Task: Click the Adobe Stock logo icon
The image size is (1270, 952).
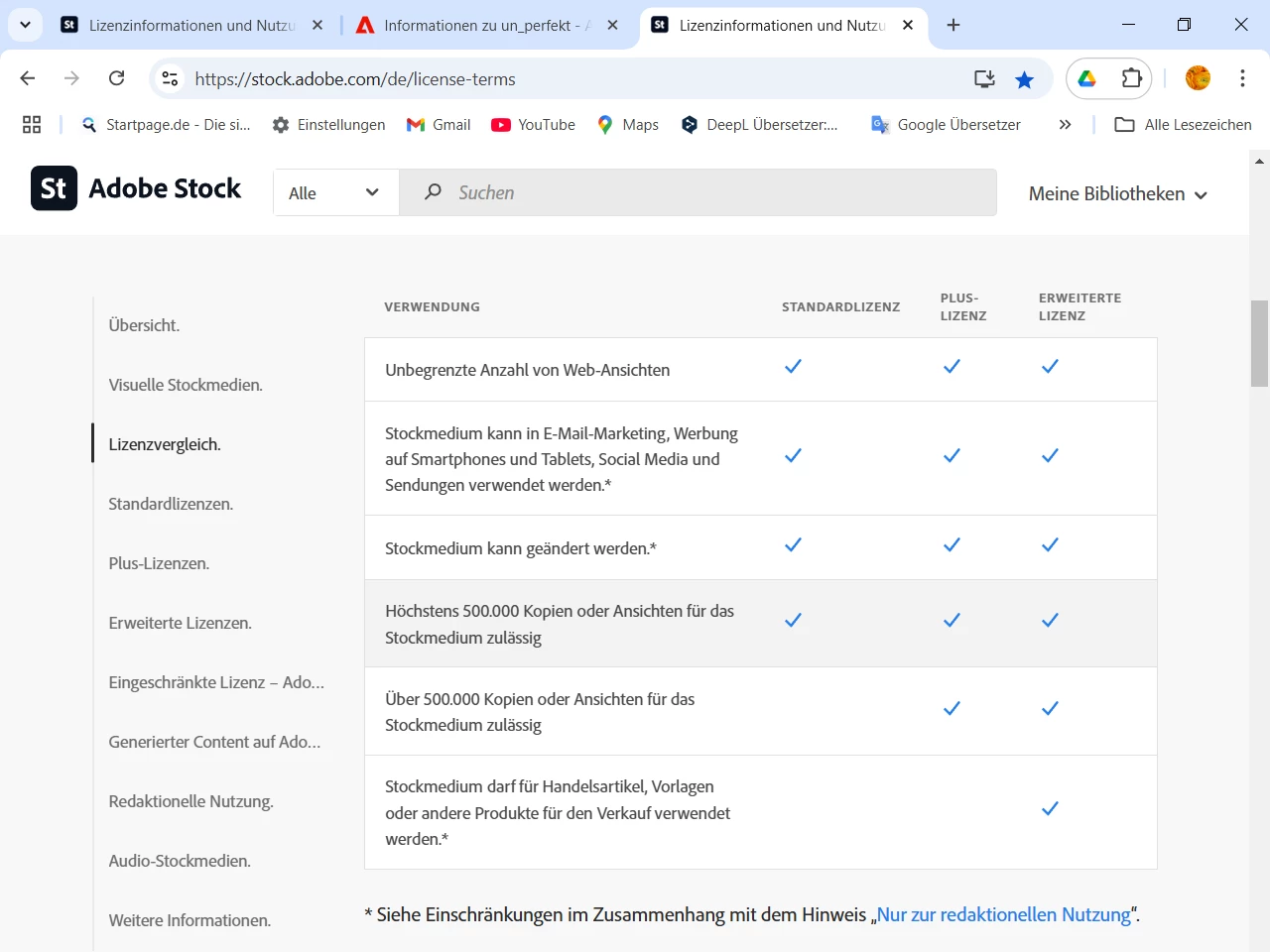Action: [x=54, y=188]
